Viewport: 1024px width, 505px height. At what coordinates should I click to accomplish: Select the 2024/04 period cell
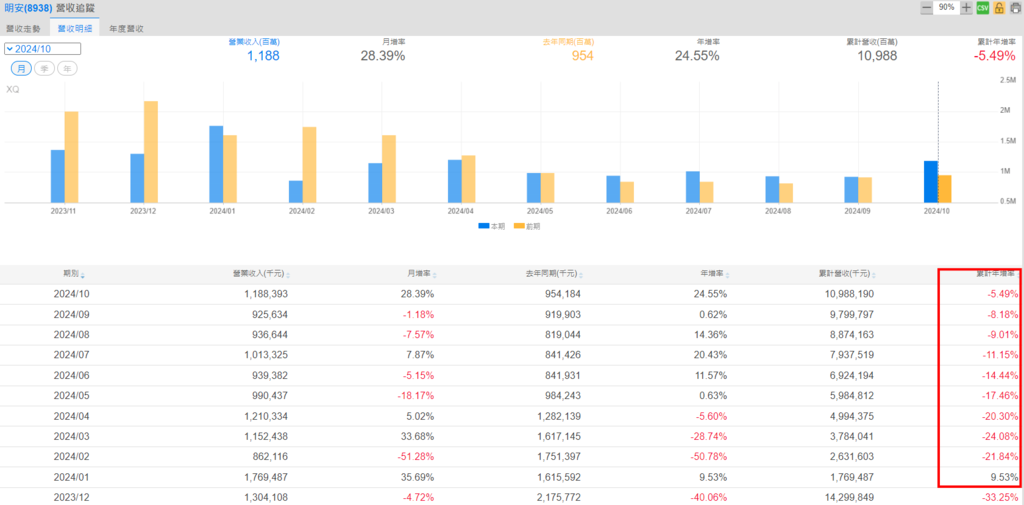pos(71,416)
